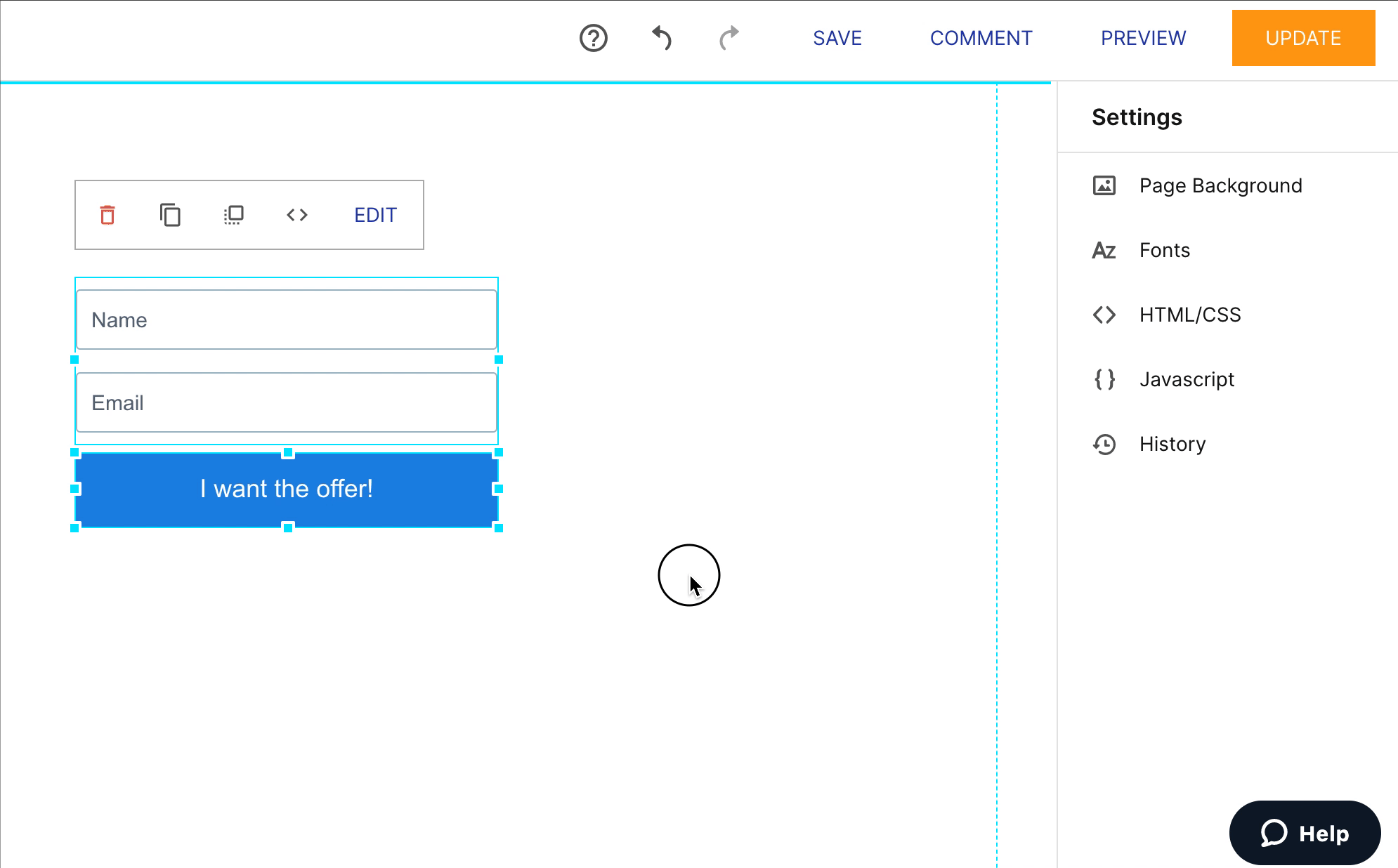
Task: Publish changes with the orange UPDATE button
Action: (1303, 38)
